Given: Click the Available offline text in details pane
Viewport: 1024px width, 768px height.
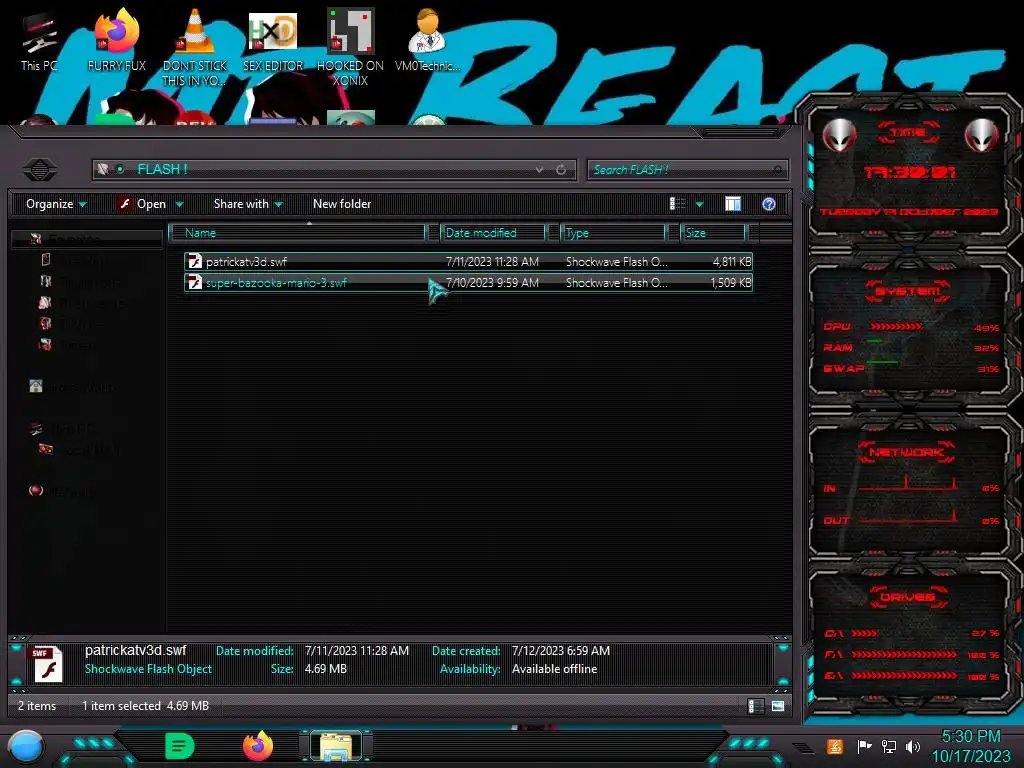Looking at the screenshot, I should click(x=554, y=669).
